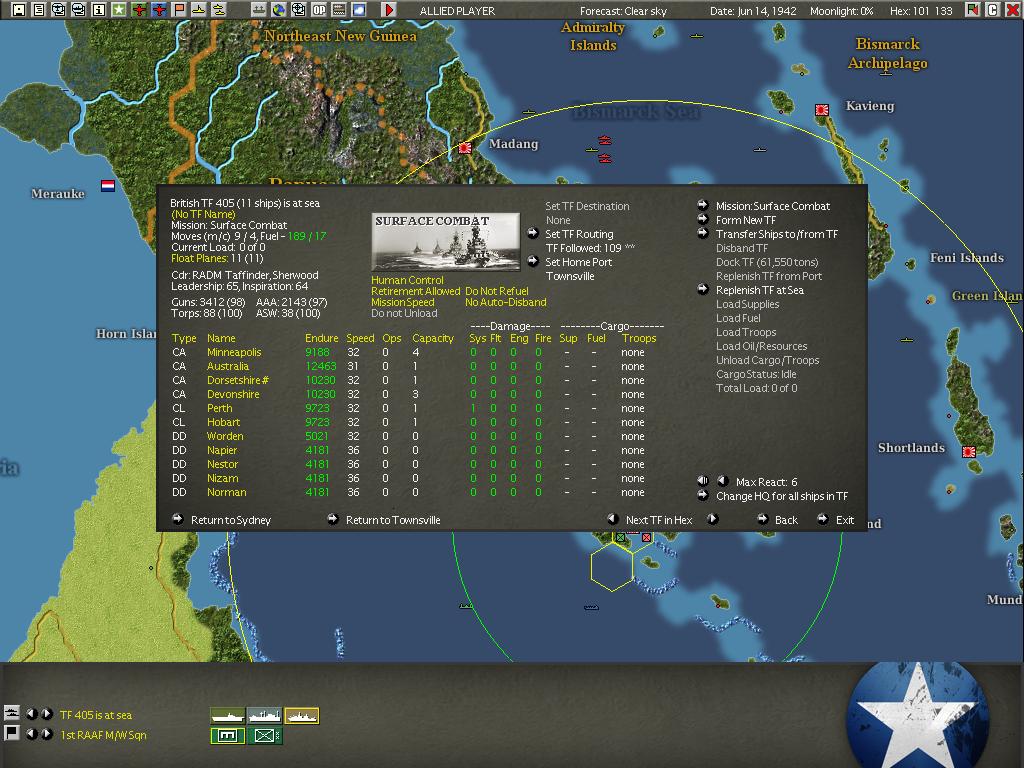This screenshot has width=1024, height=768.
Task: Choose Form New TF option
Action: (746, 221)
